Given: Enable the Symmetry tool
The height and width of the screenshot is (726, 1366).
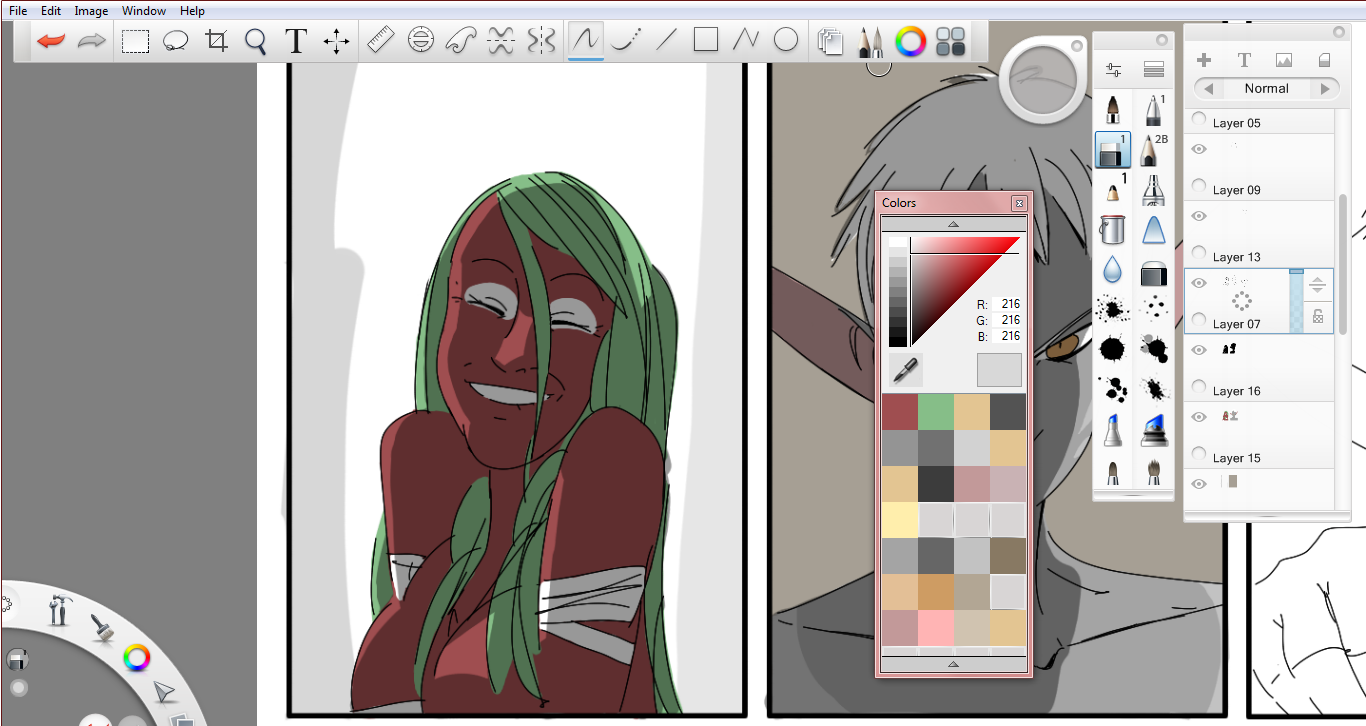Looking at the screenshot, I should coord(541,40).
